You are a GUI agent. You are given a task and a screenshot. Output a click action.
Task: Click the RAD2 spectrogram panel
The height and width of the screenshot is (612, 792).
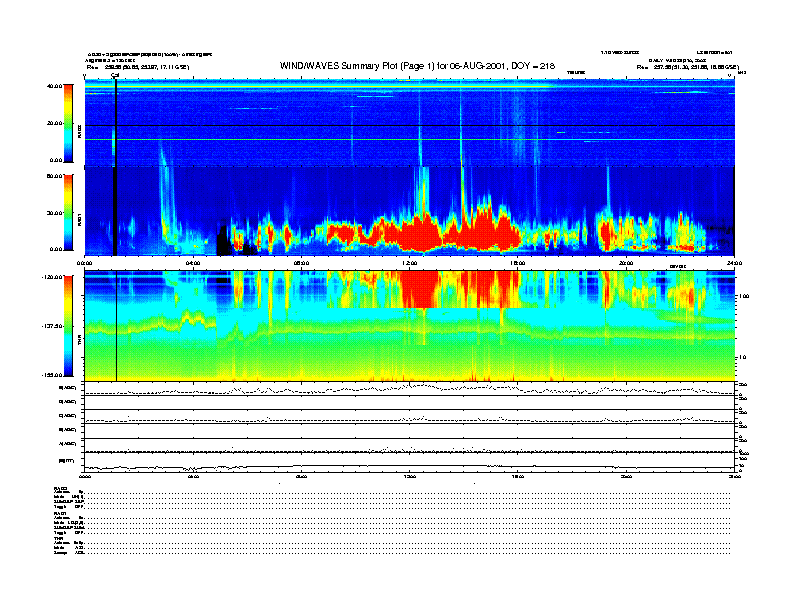409,123
